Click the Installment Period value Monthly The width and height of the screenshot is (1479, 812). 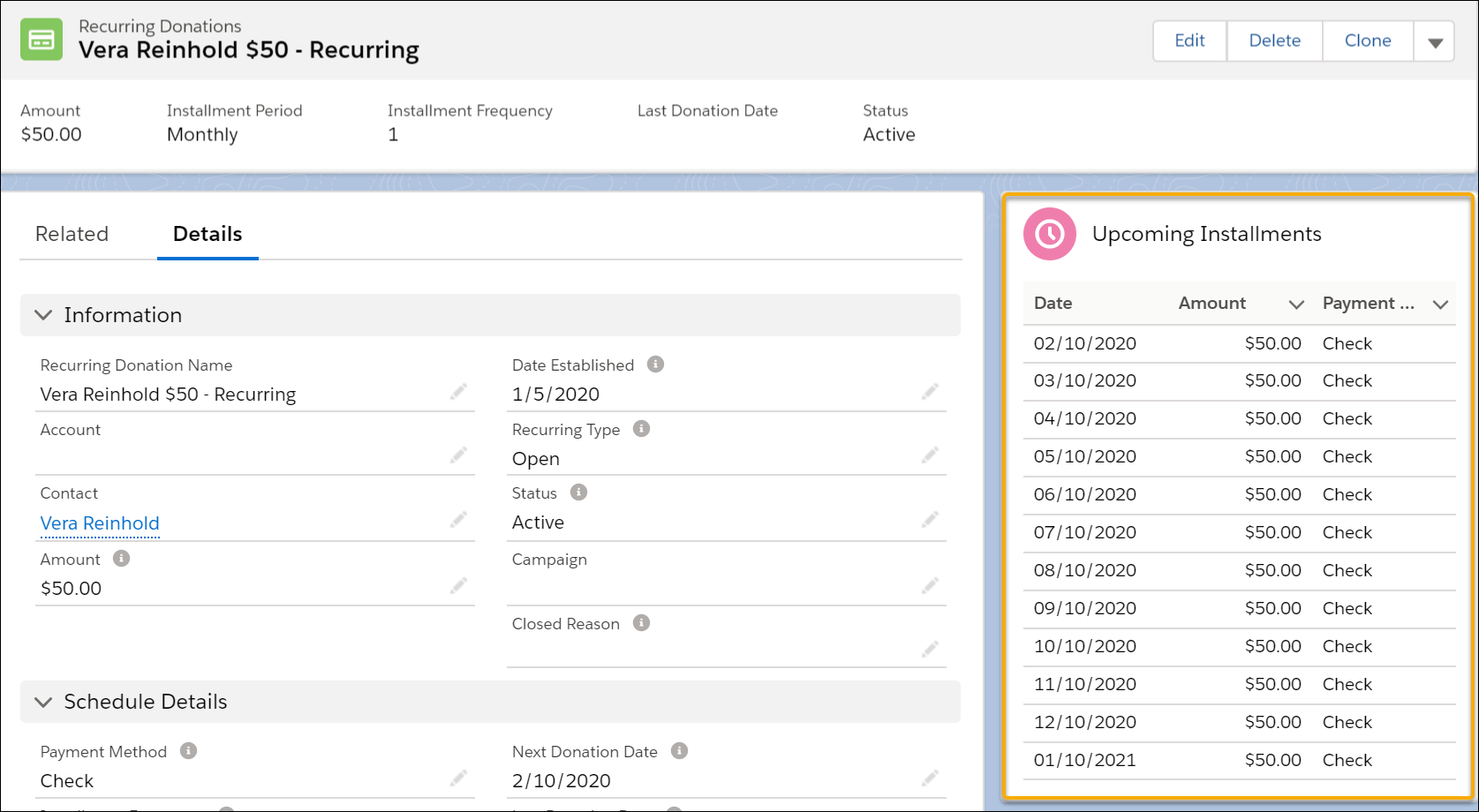click(202, 135)
